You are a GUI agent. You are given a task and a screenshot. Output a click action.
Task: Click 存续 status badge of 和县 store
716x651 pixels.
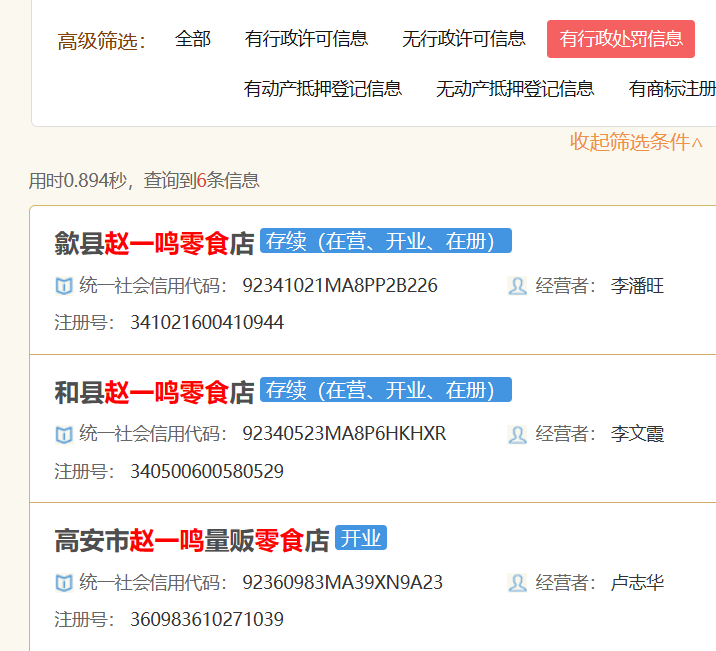coord(385,390)
